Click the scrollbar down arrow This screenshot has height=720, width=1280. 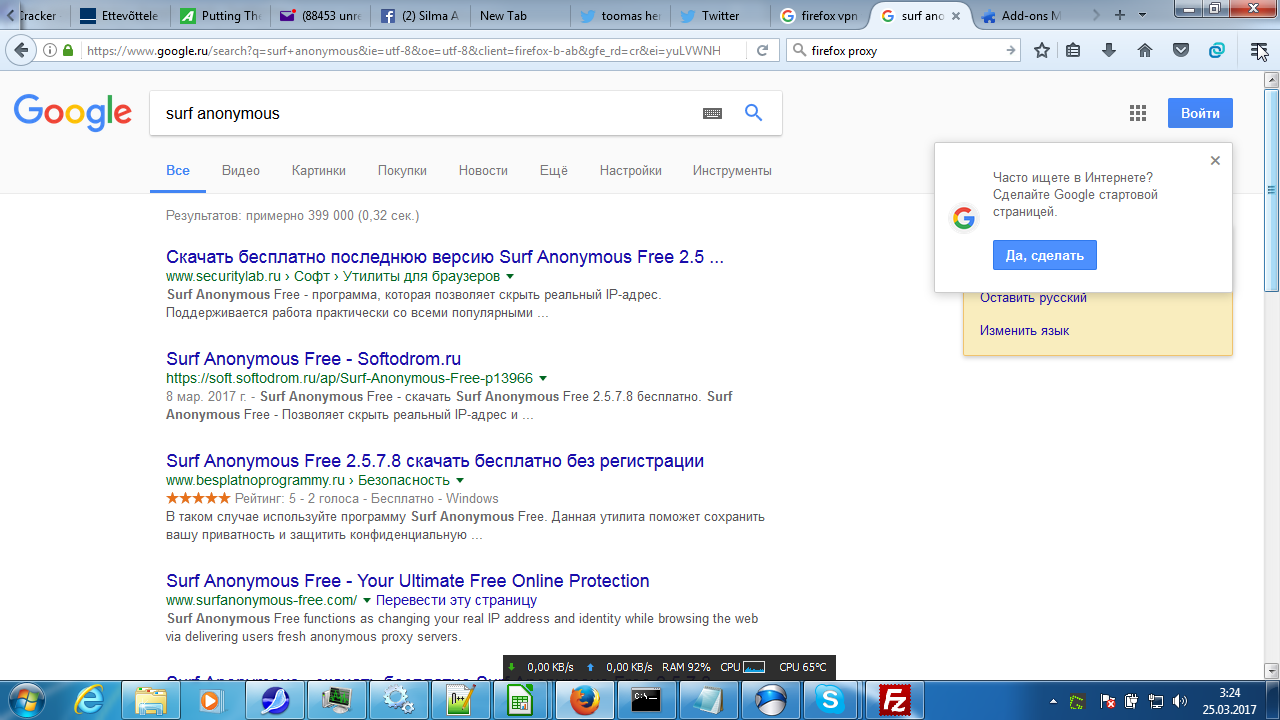tap(1272, 671)
